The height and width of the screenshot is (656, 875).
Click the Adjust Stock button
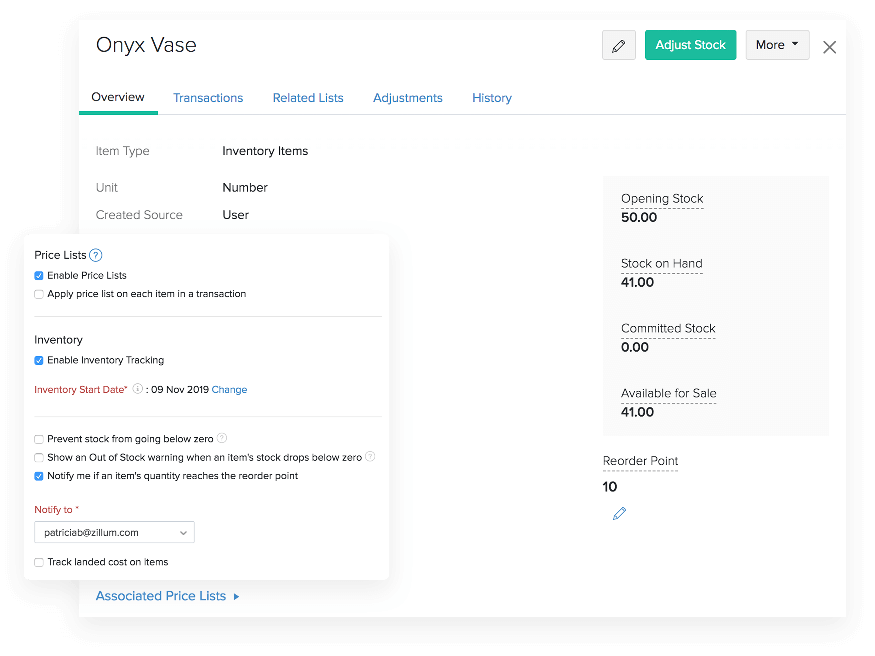click(x=690, y=45)
